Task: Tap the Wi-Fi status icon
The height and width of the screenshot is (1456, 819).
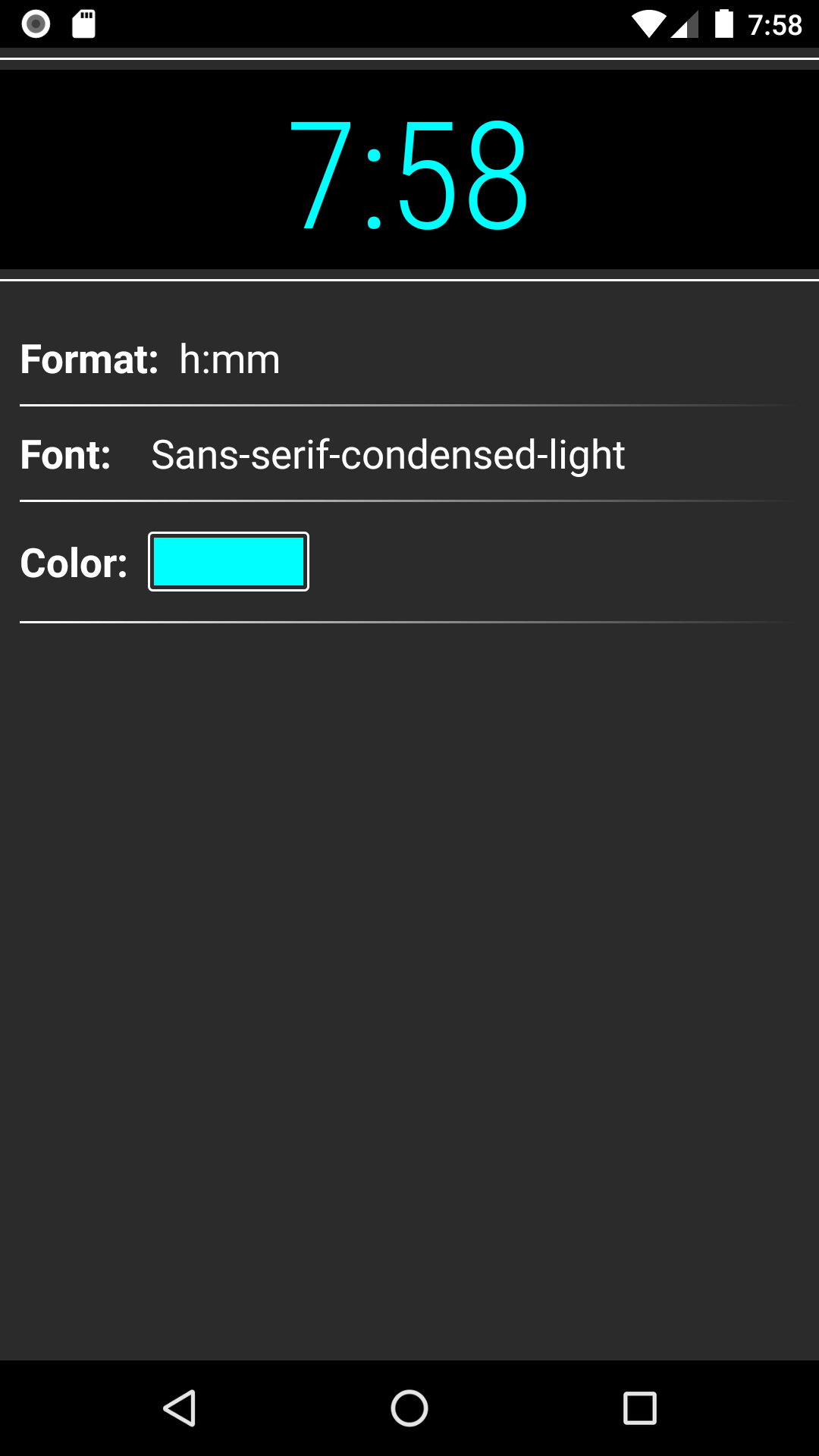Action: point(648,24)
